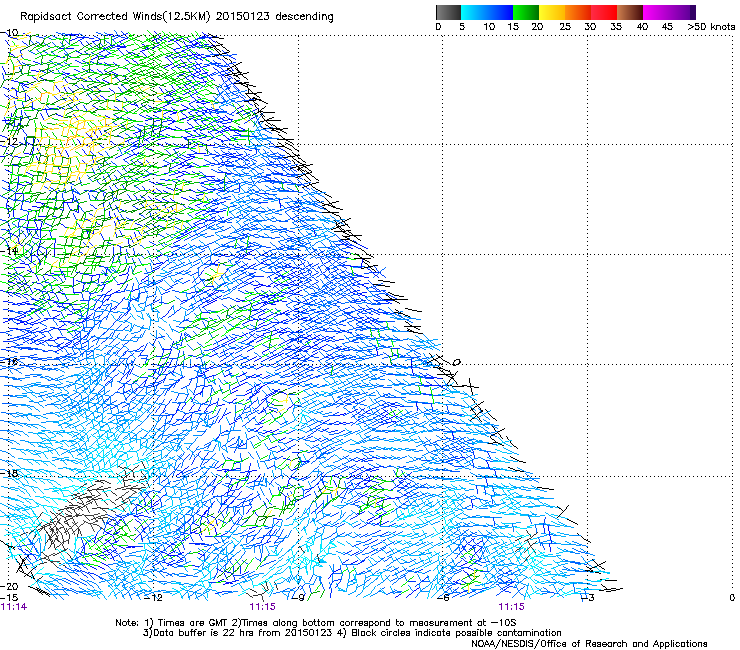
Task: Click the '-20' latitude label on the left axis
Action: [9, 586]
